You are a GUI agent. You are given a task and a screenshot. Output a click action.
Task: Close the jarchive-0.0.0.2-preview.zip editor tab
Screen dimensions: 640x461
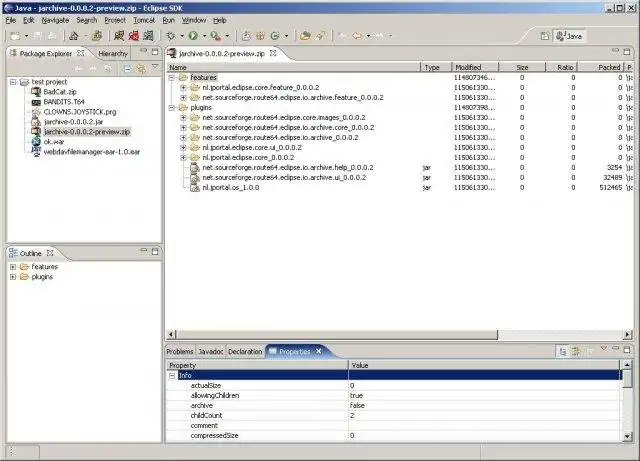[273, 53]
